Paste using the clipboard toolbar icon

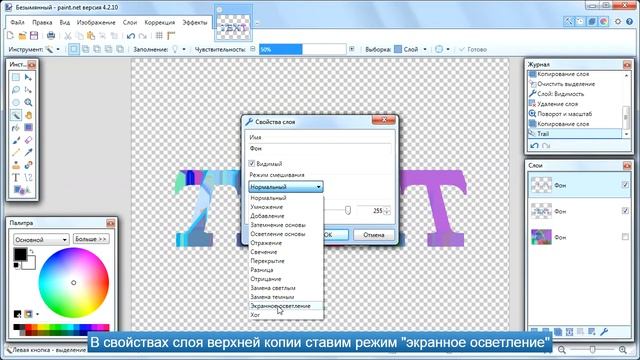[91, 36]
